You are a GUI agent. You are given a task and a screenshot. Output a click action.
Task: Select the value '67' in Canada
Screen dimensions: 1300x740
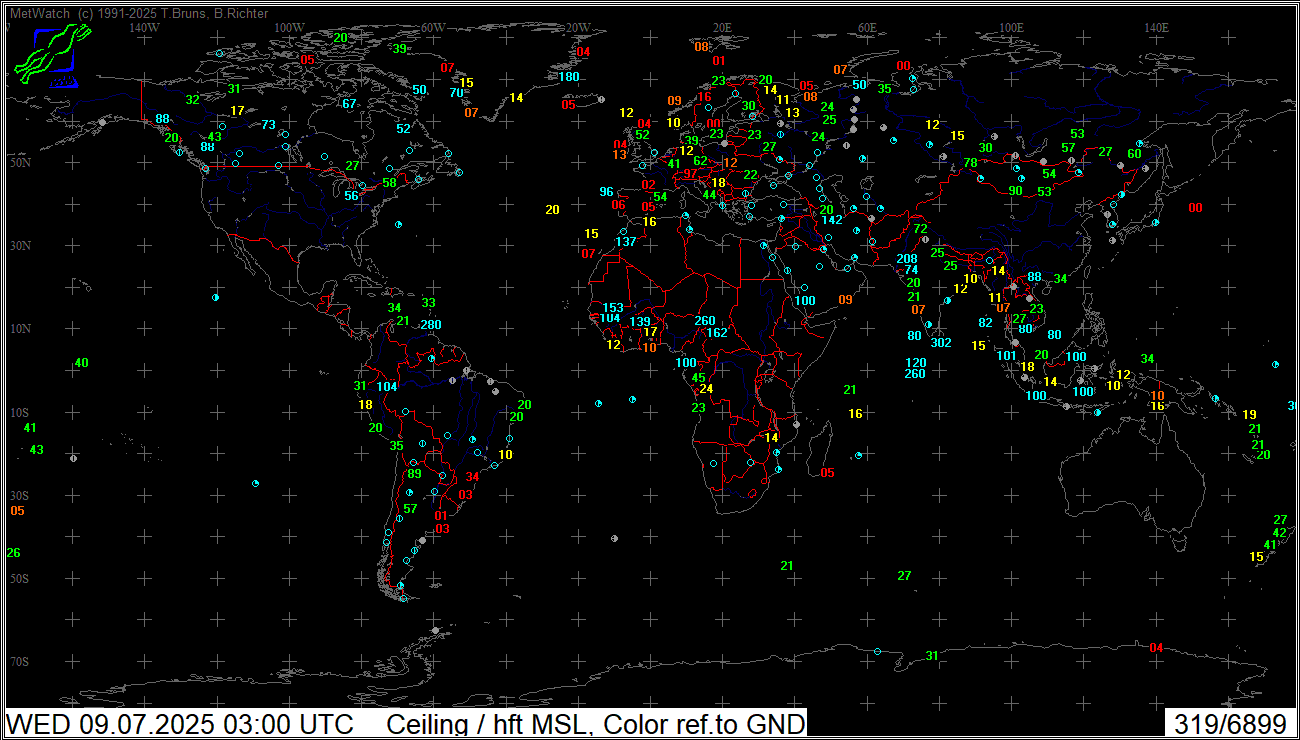click(x=349, y=104)
